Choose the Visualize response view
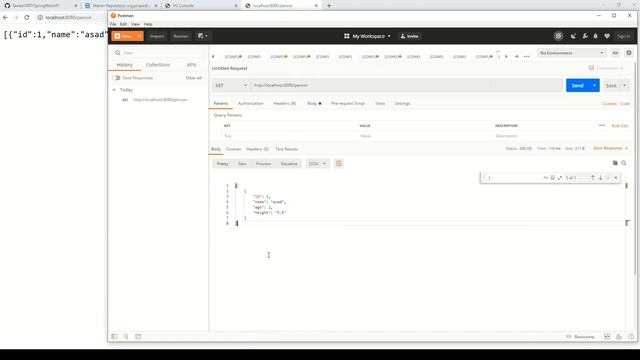 tap(289, 164)
